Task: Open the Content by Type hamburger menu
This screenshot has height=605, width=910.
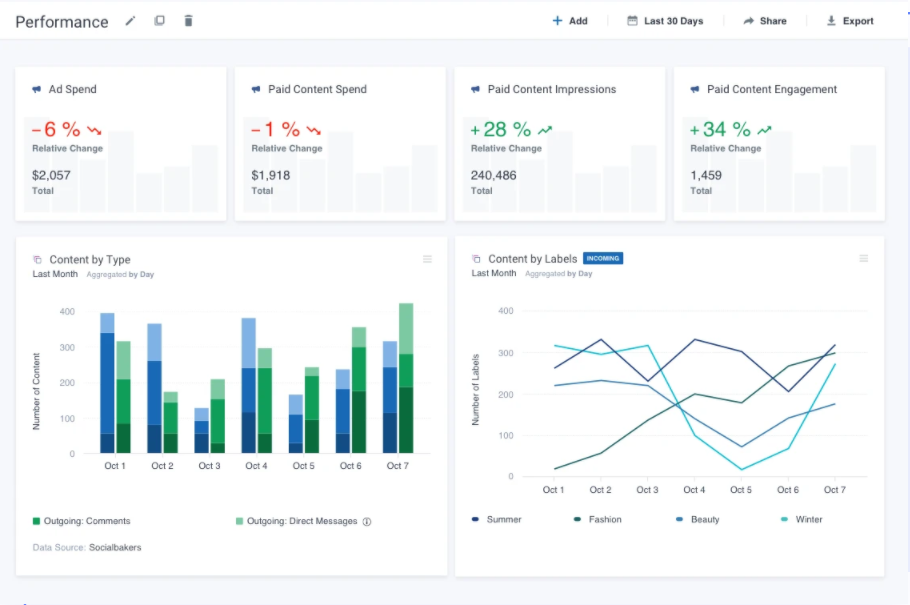Action: coord(427,259)
